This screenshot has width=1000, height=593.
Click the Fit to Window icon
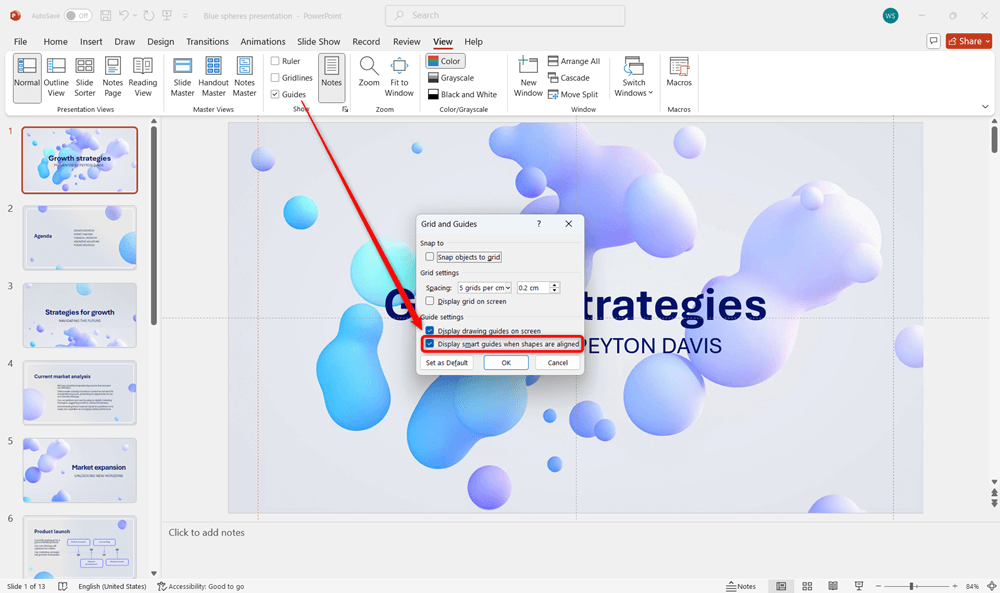coord(399,73)
